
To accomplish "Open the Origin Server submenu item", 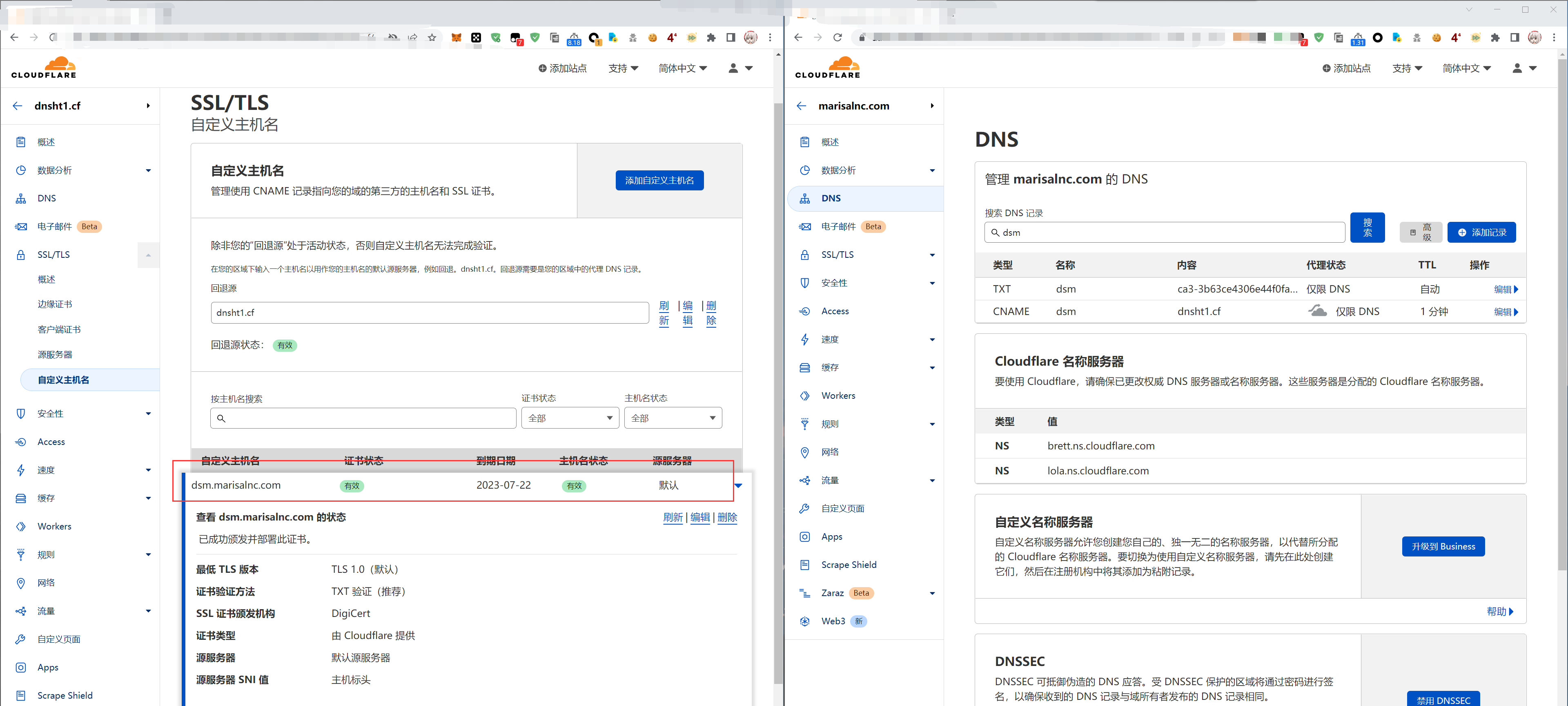I will (55, 355).
